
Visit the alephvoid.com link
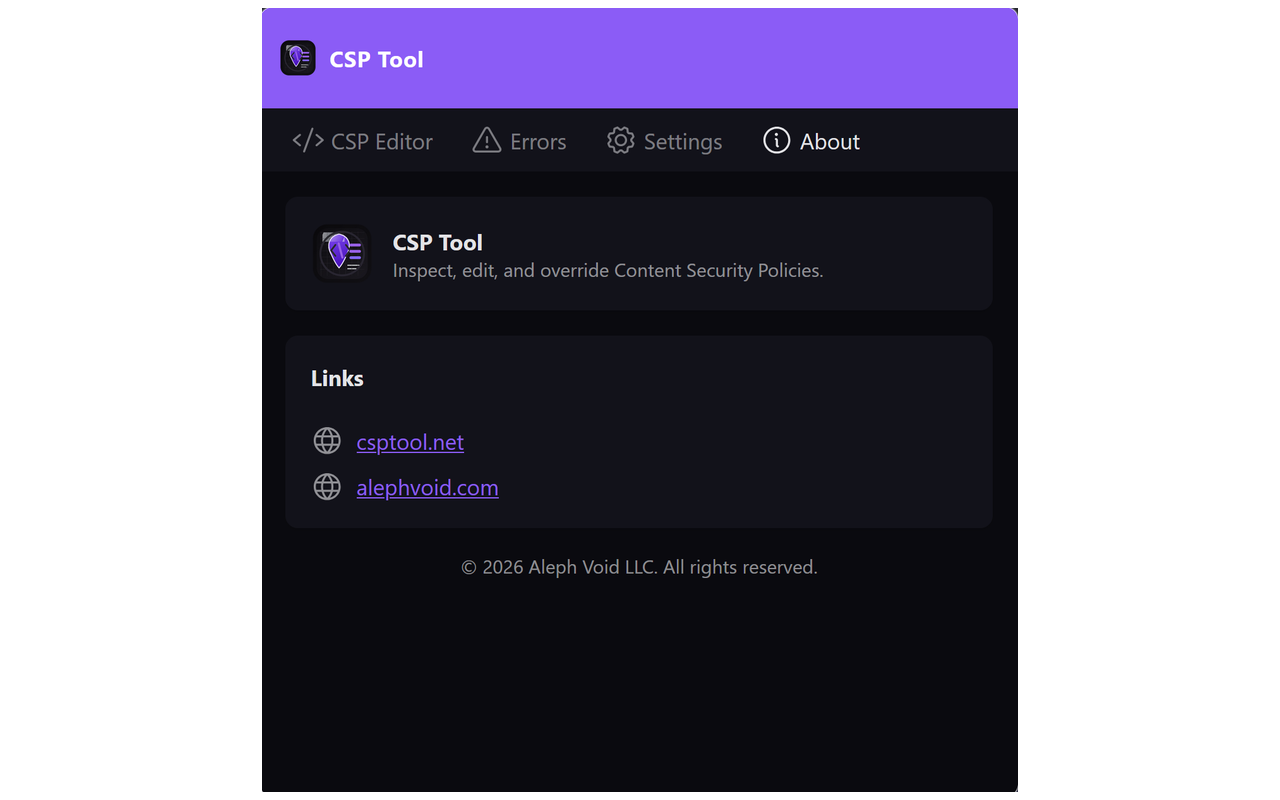click(x=427, y=487)
